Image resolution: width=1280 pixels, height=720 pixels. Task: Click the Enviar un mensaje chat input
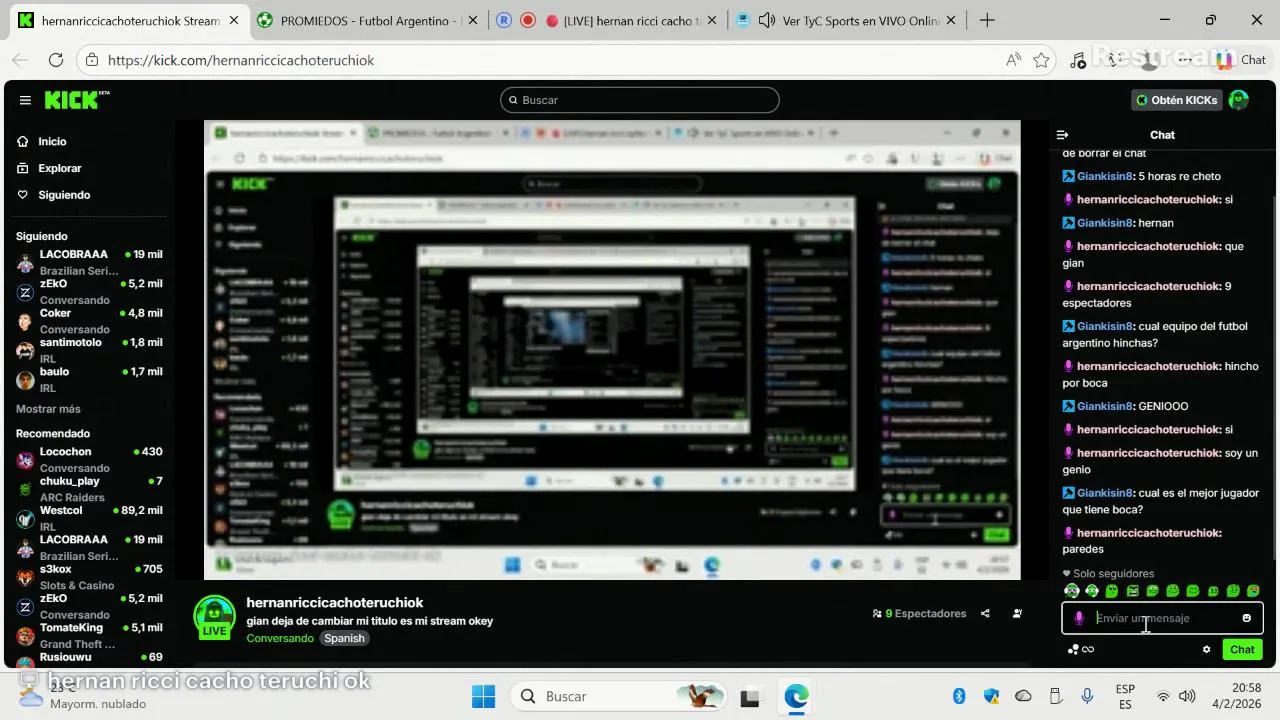pyautogui.click(x=1162, y=618)
